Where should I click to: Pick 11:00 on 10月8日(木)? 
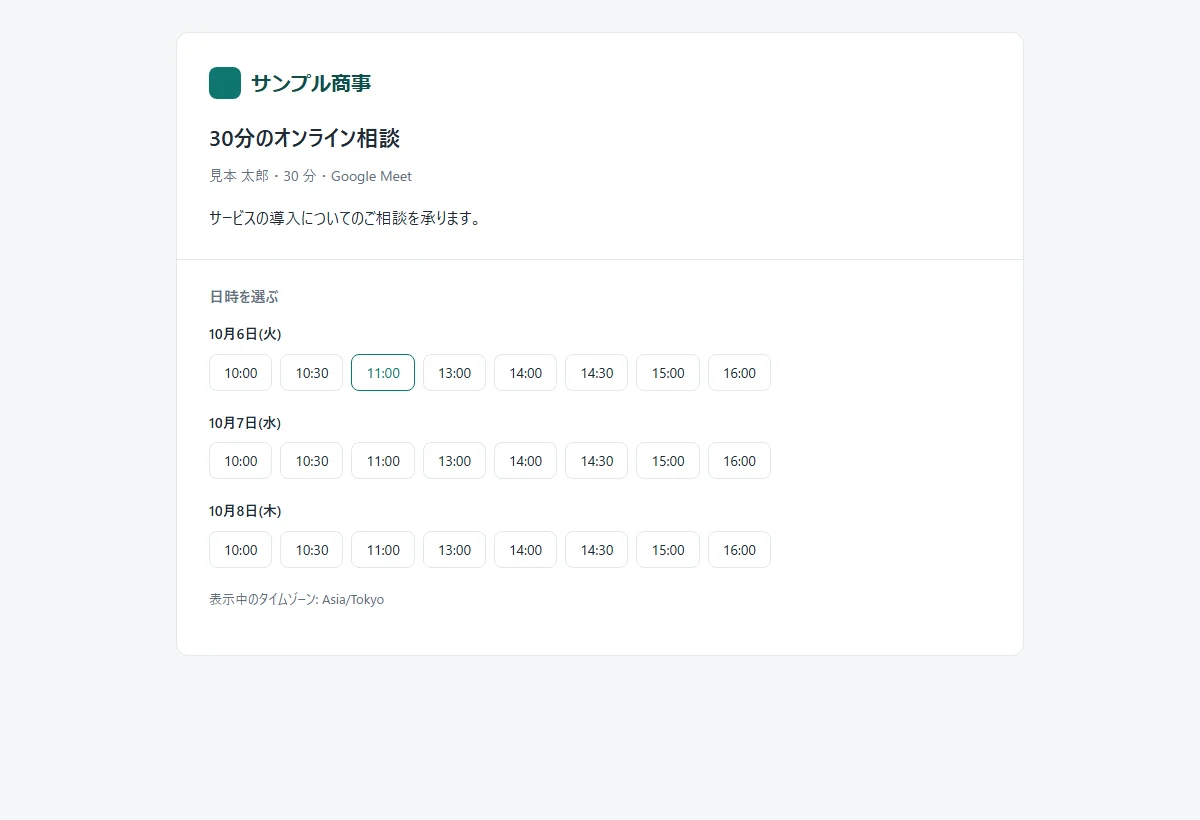(383, 550)
